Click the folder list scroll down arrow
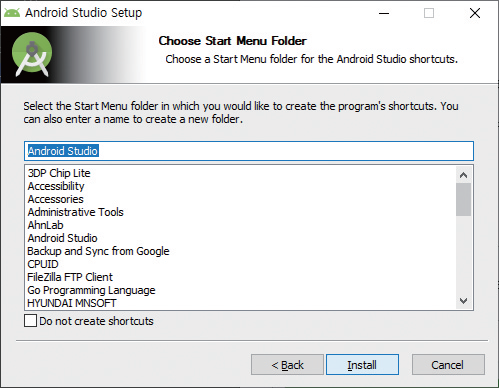This screenshot has height=388, width=499. point(463,301)
